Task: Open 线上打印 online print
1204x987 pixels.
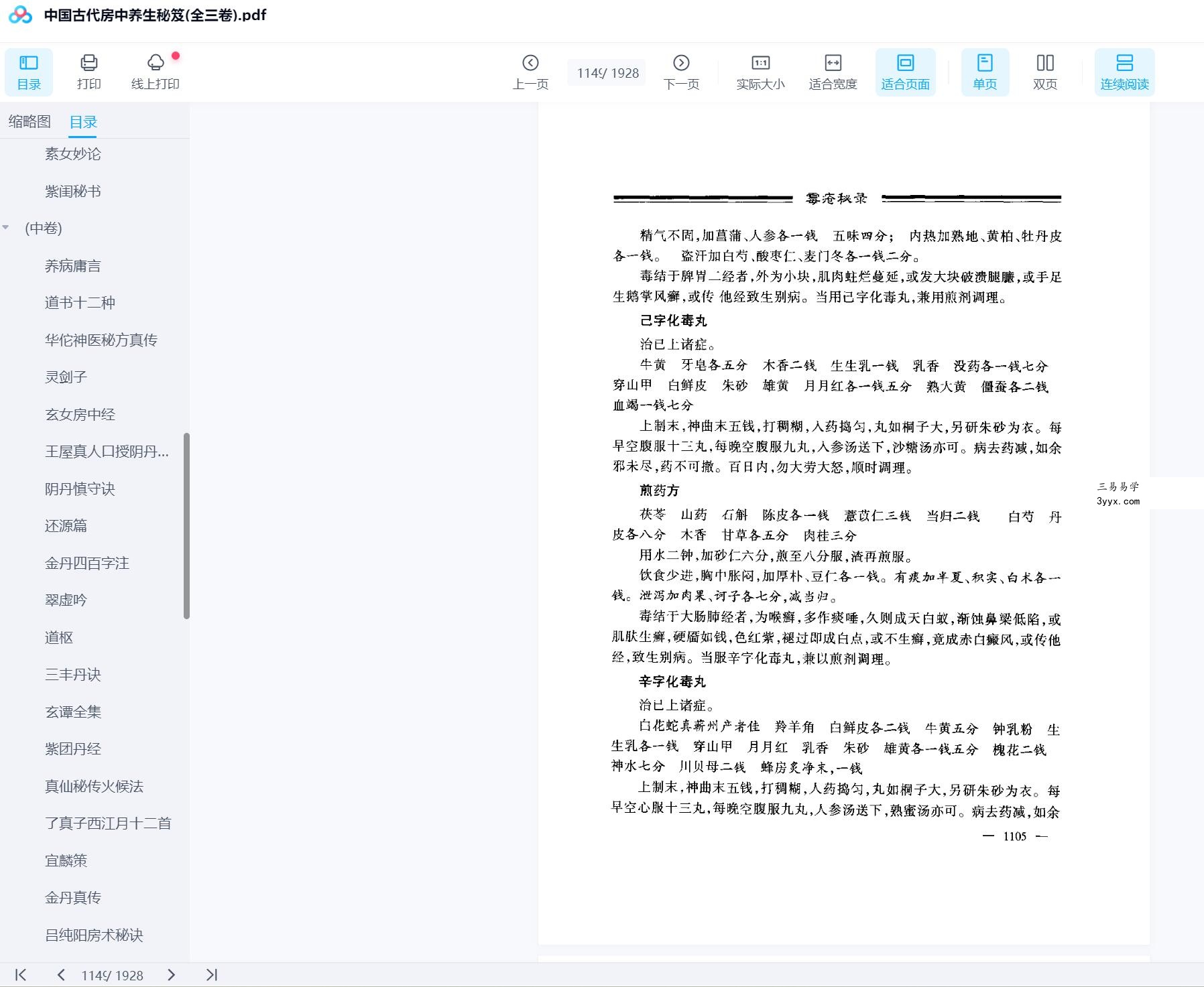Action: pos(155,72)
